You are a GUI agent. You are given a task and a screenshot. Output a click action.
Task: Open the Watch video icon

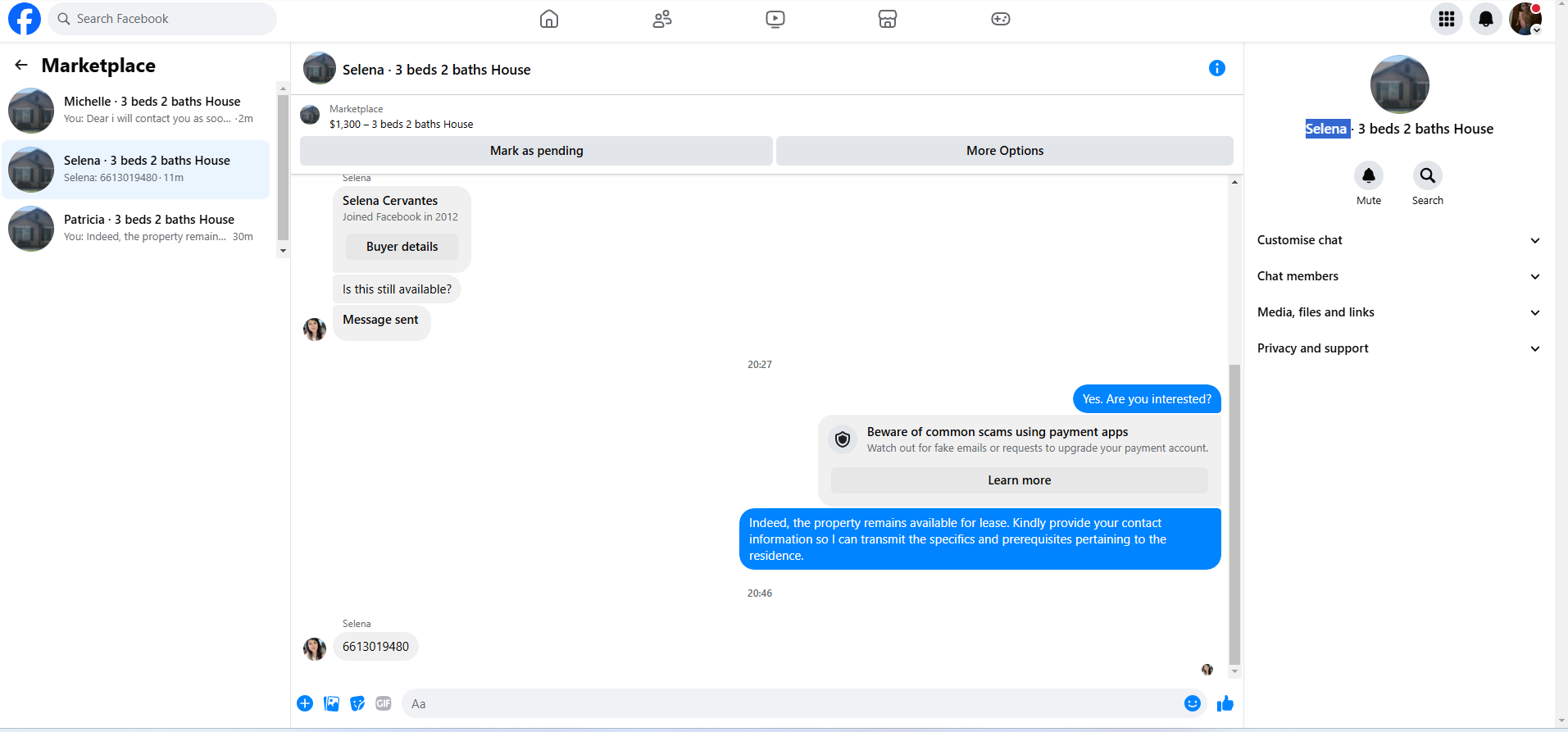pos(775,19)
